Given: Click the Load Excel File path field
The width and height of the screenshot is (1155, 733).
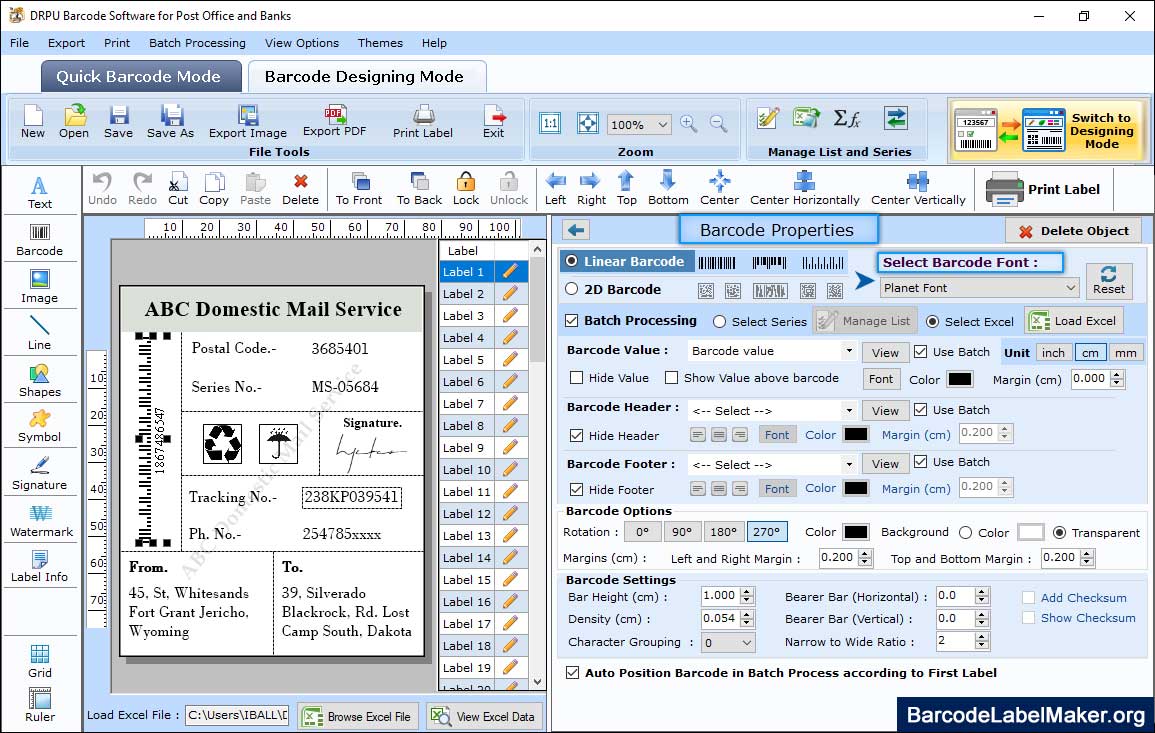Looking at the screenshot, I should pos(237,715).
